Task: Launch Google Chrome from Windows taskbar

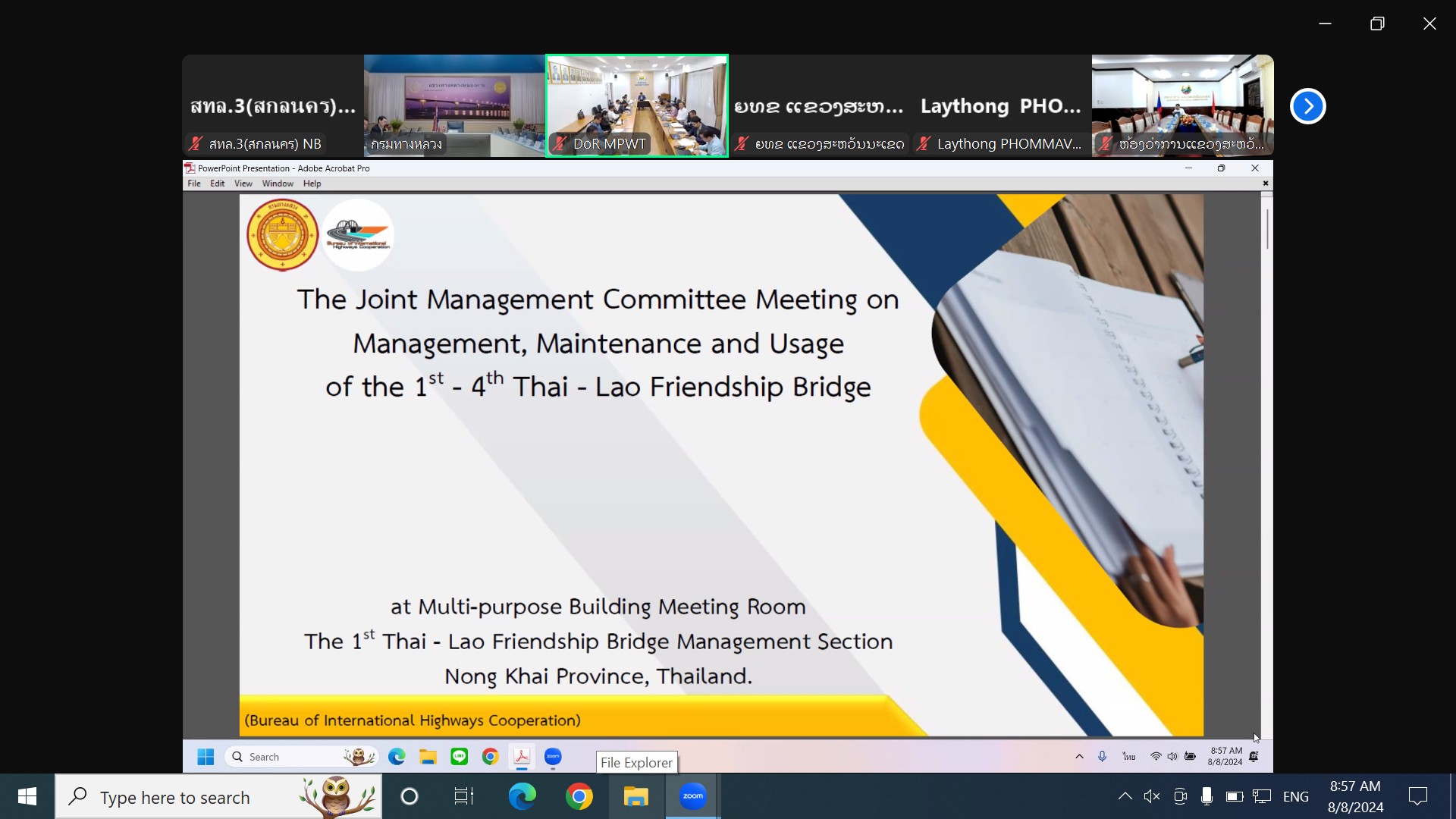Action: pos(579,796)
